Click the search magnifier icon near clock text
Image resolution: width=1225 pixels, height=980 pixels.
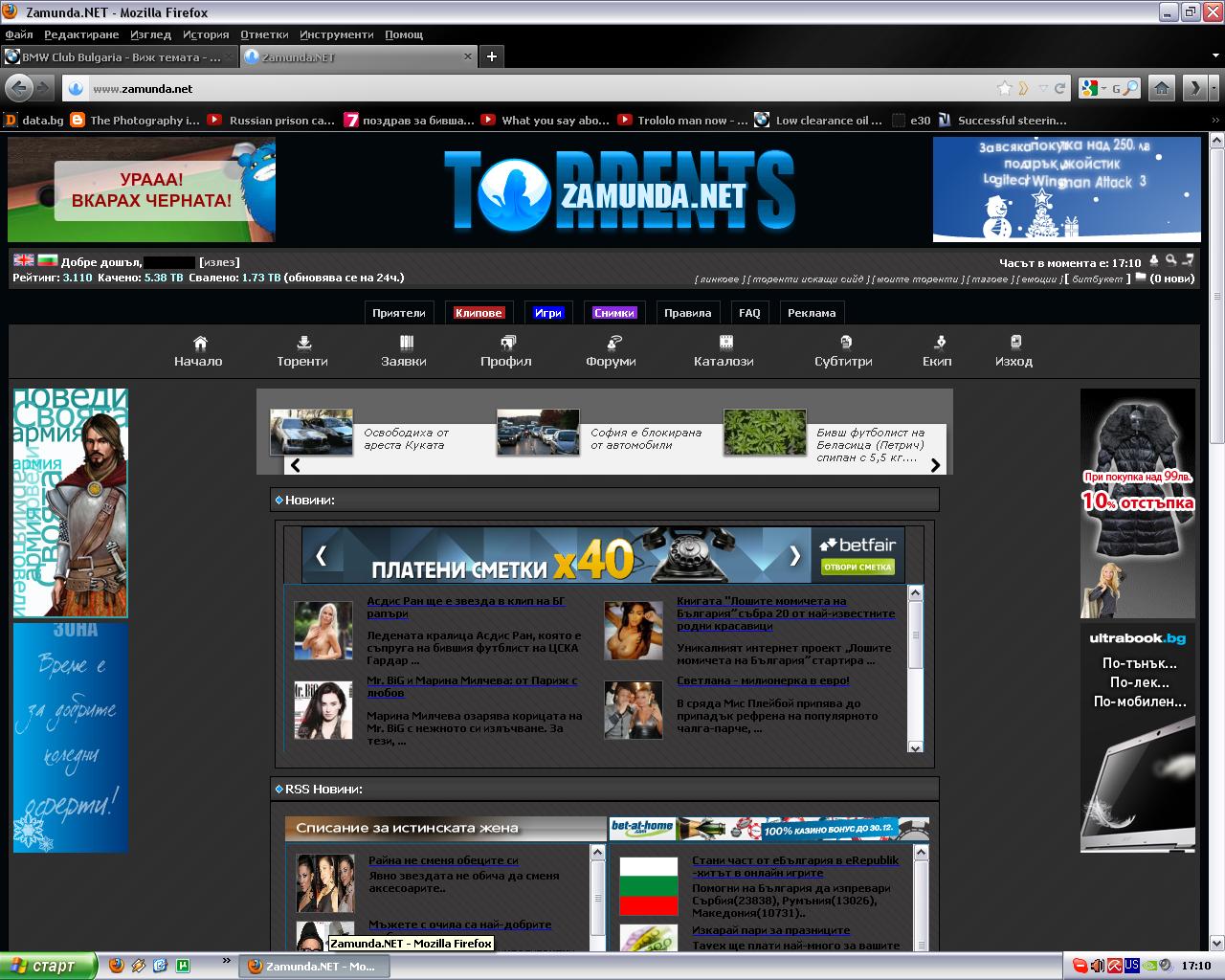[x=1171, y=260]
